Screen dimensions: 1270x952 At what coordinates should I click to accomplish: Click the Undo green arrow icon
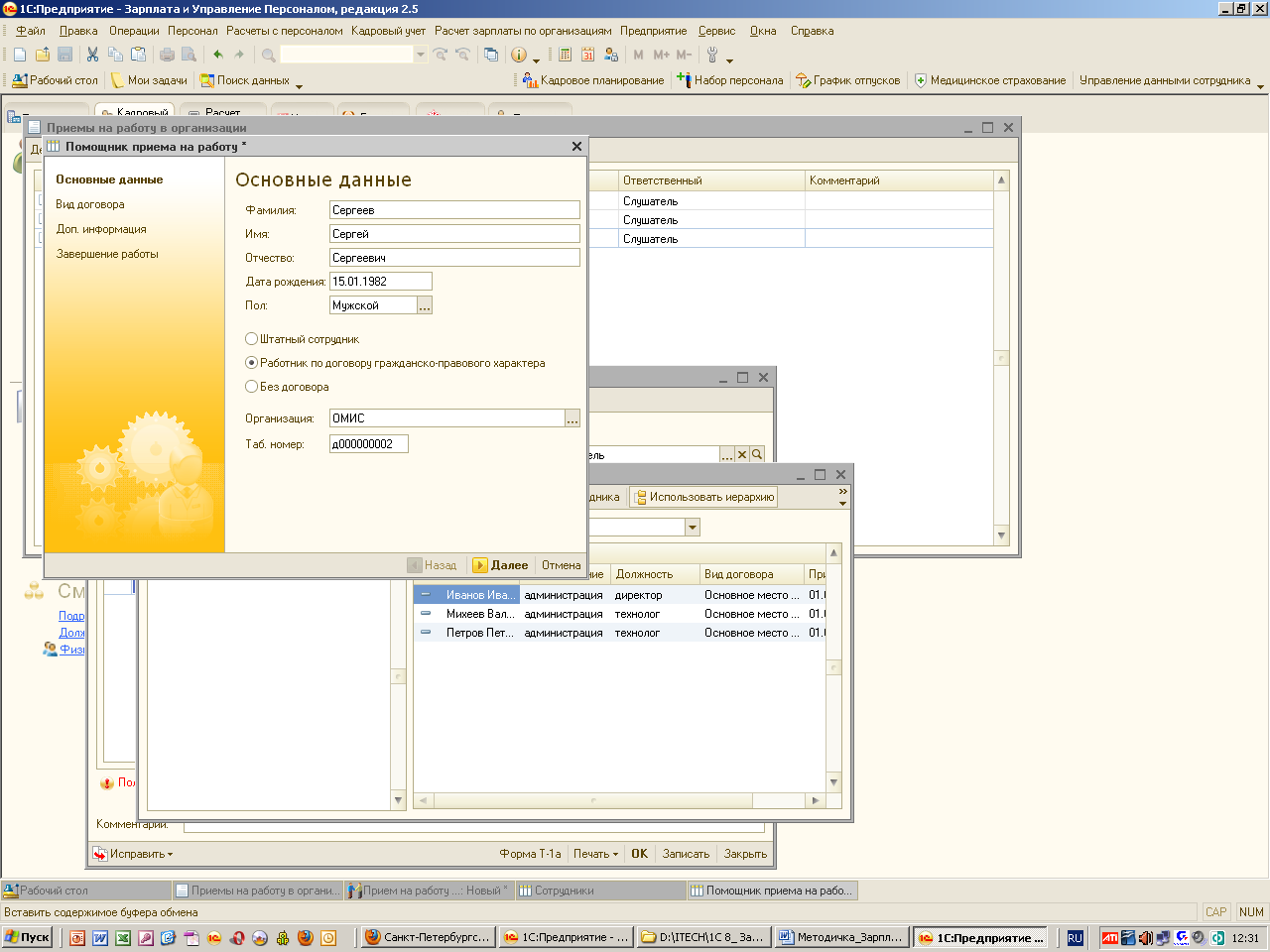[218, 55]
